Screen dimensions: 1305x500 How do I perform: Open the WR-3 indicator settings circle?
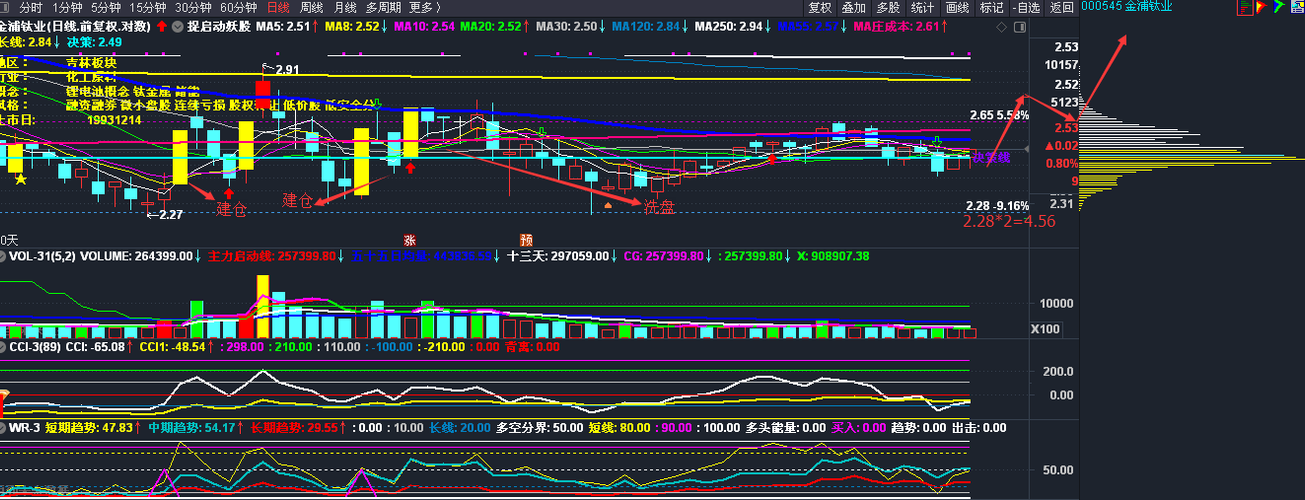tap(4, 427)
